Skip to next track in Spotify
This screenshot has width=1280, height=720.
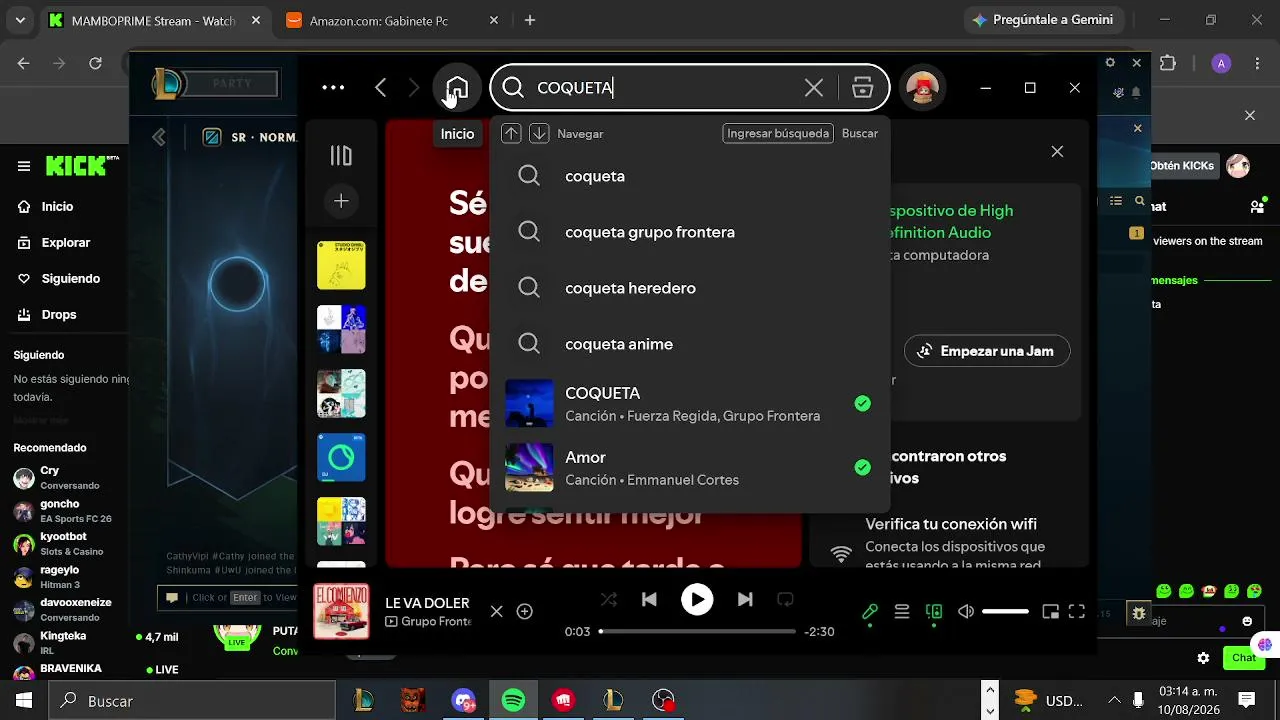click(x=745, y=599)
